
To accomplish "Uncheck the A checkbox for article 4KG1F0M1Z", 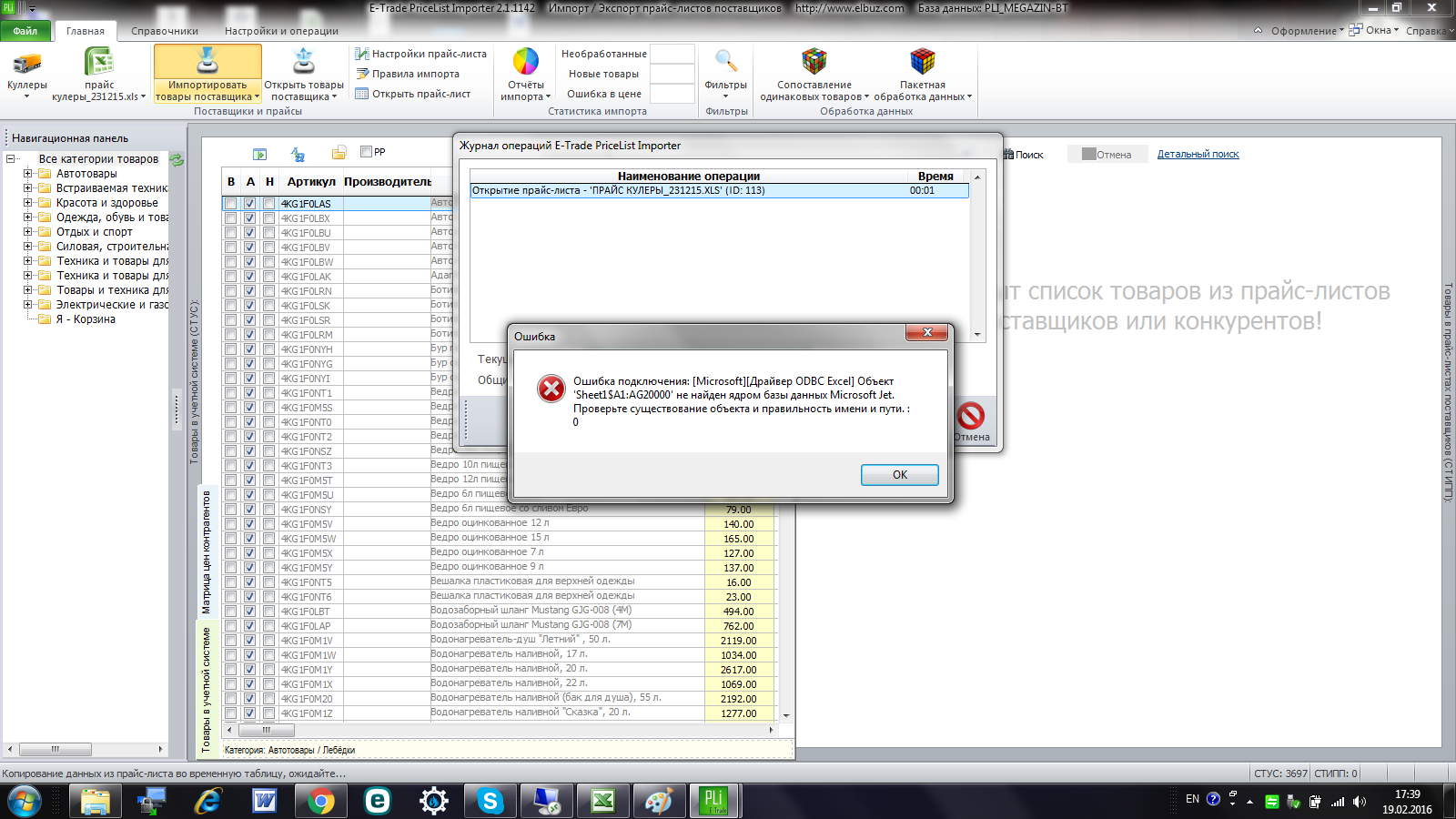I will click(250, 713).
